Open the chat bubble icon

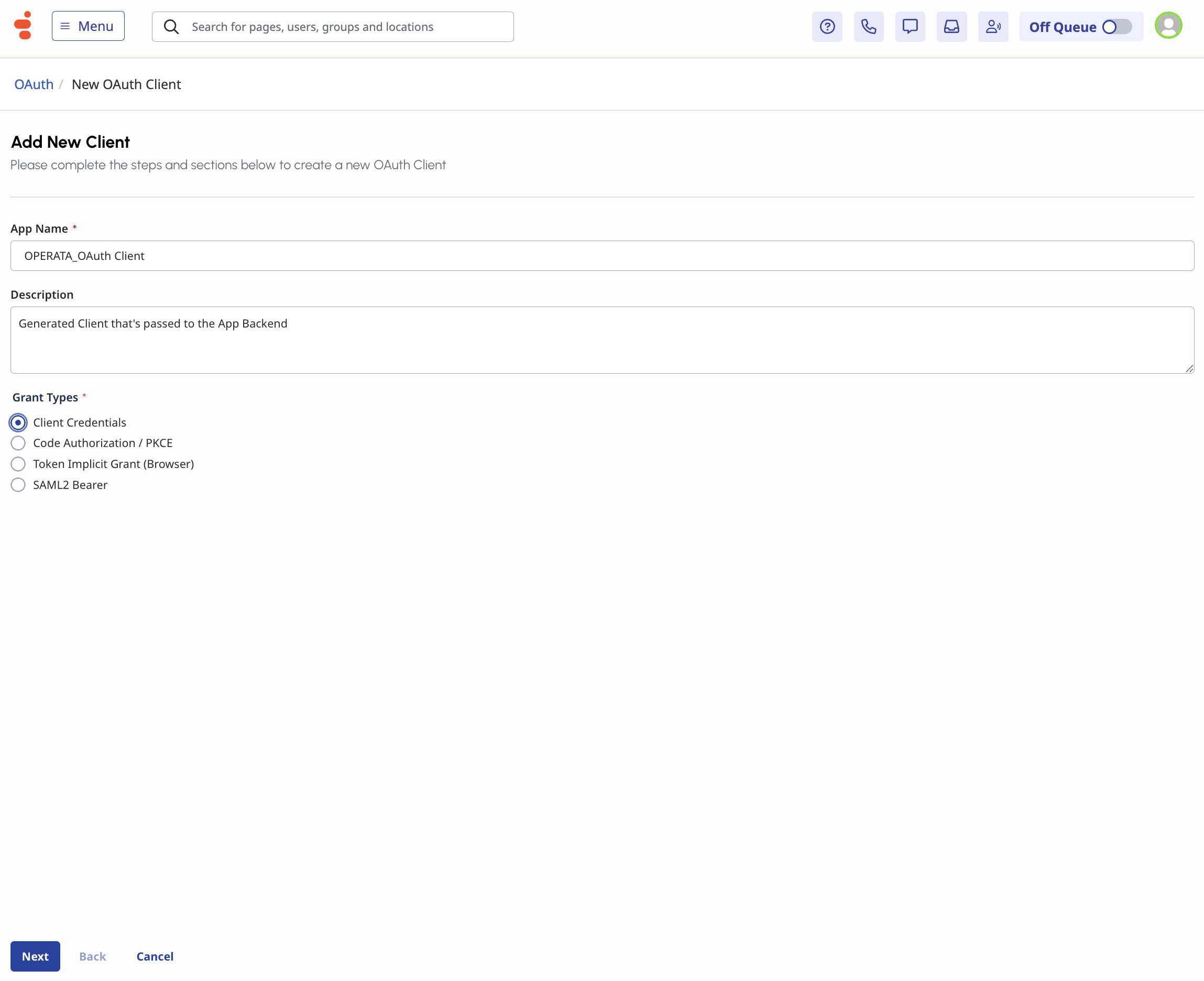910,27
